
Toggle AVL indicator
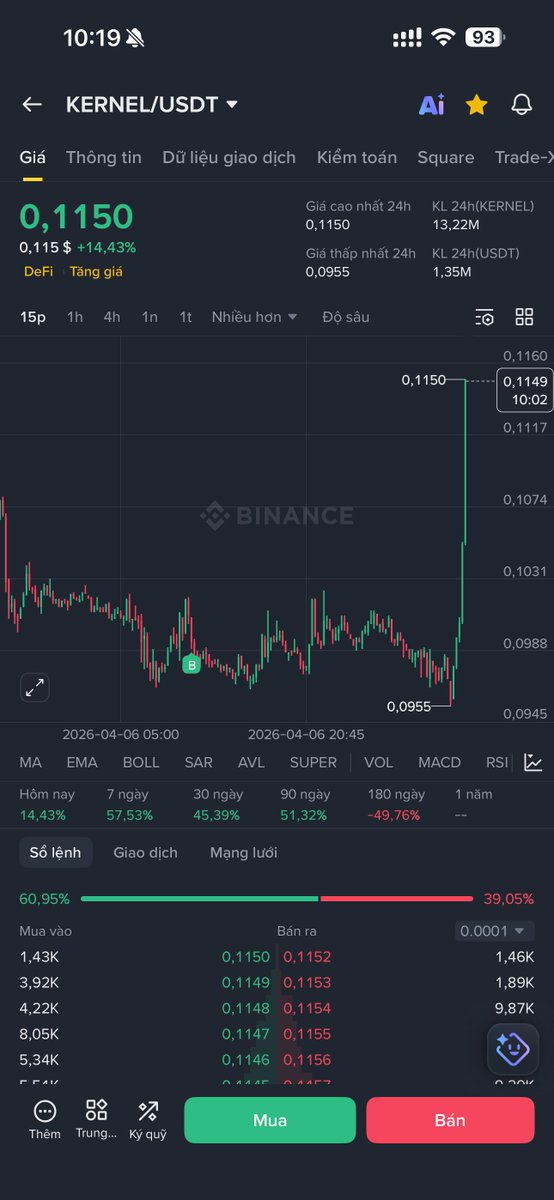252,762
